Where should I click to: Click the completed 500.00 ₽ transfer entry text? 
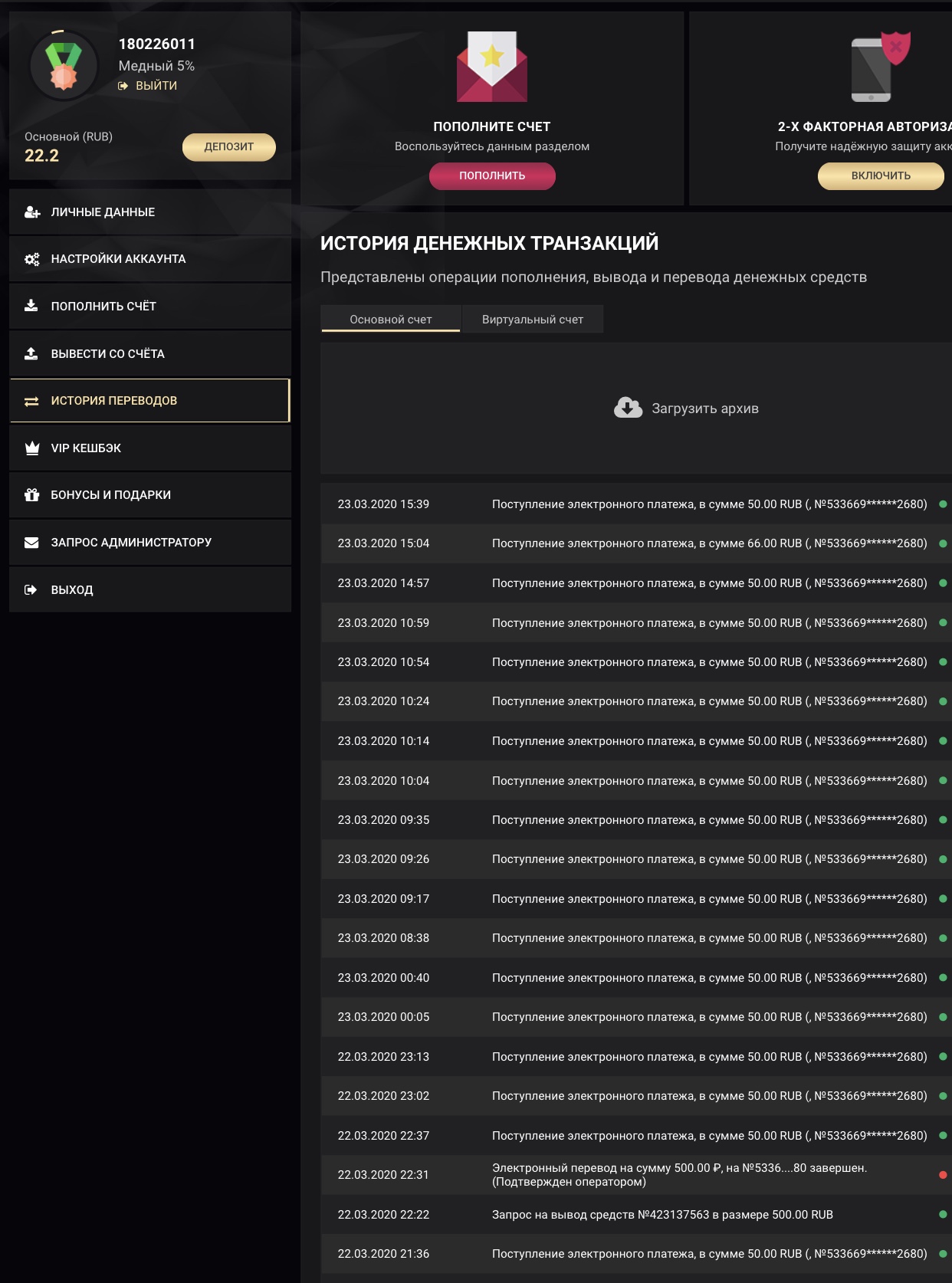(679, 1175)
